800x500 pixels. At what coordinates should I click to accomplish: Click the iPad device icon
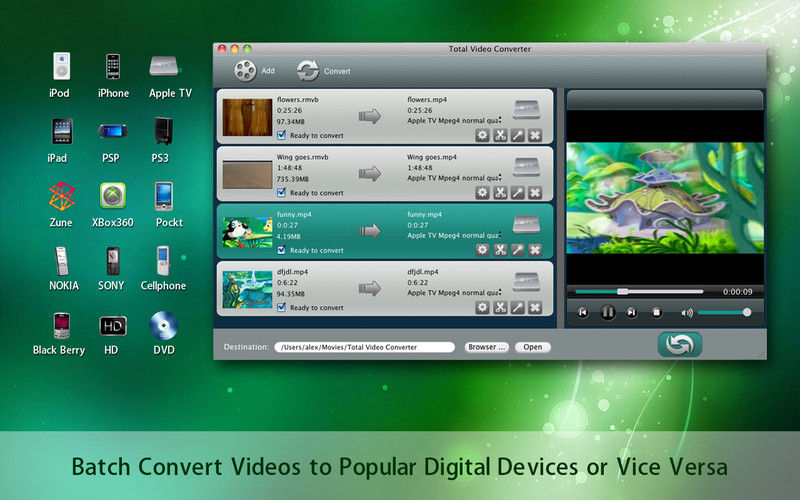(x=62, y=131)
